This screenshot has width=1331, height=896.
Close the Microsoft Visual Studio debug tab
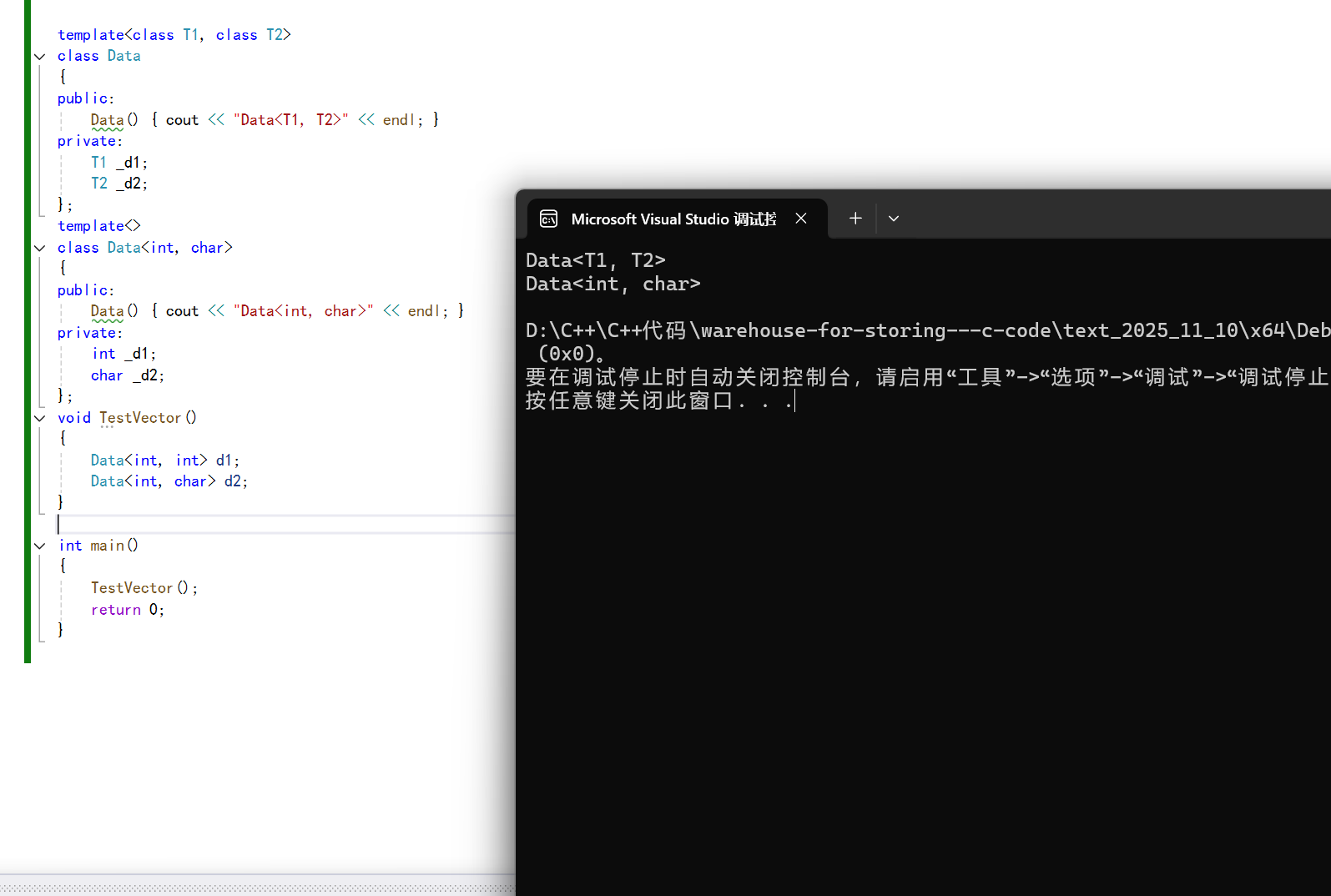(801, 219)
